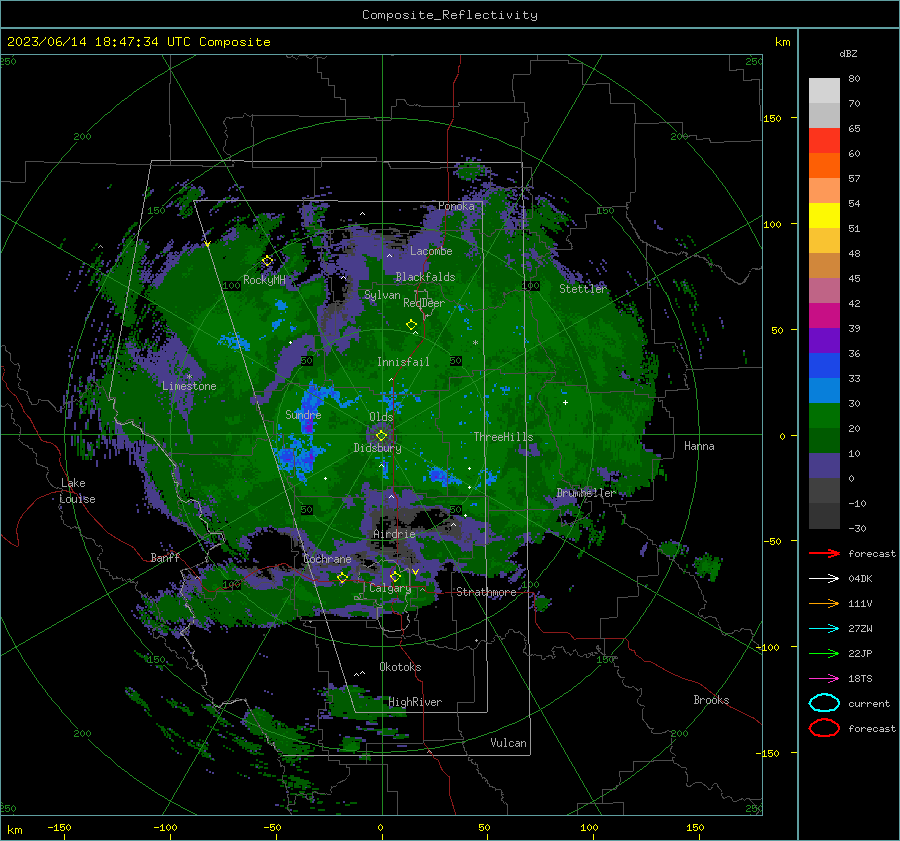Click the RedDeer label on map
900x841 pixels.
click(424, 303)
